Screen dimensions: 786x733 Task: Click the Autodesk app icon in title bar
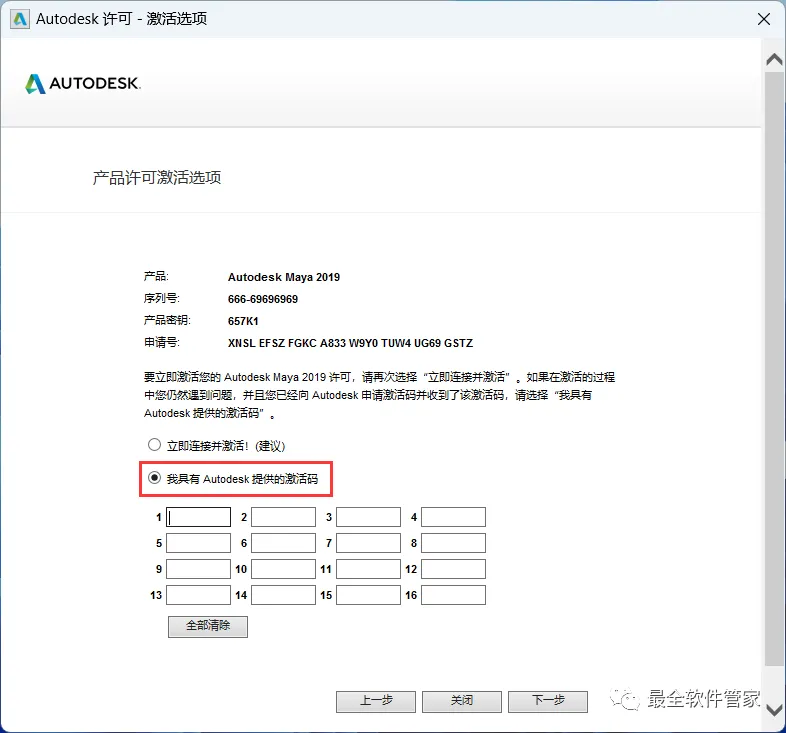(x=20, y=19)
